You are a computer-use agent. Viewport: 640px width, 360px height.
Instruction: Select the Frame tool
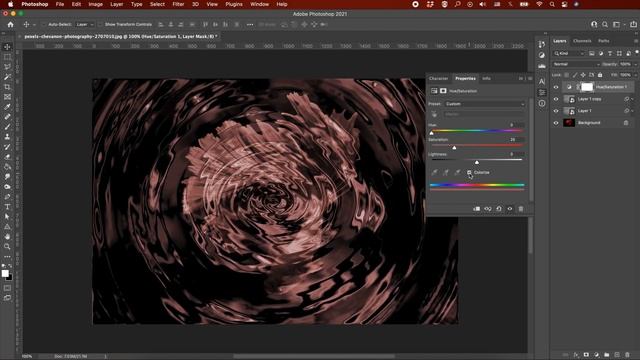pos(7,97)
